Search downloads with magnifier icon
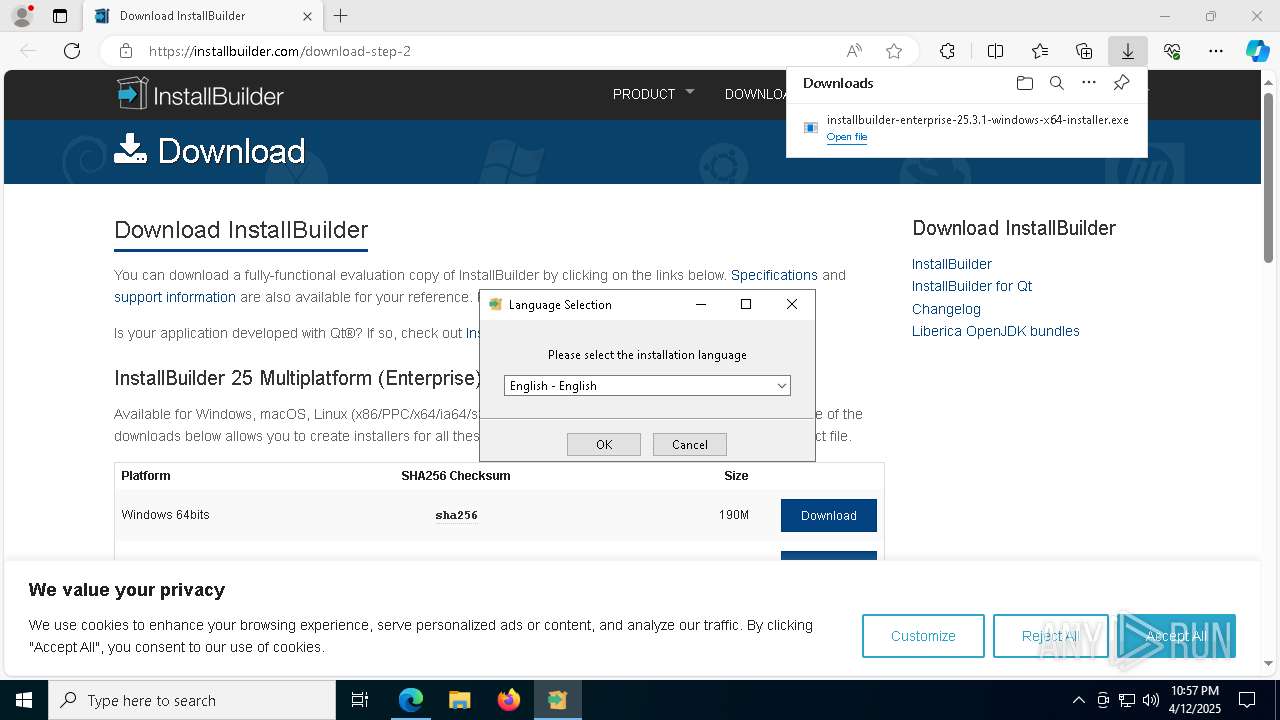The width and height of the screenshot is (1280, 720). [x=1057, y=83]
